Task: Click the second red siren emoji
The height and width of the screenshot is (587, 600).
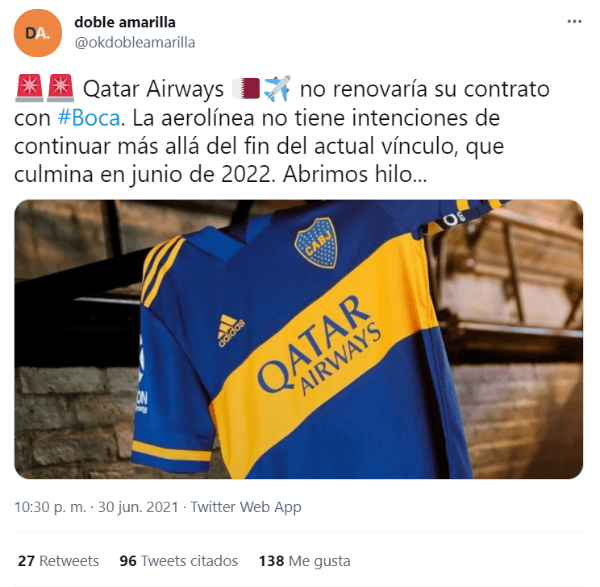Action: coord(60,88)
